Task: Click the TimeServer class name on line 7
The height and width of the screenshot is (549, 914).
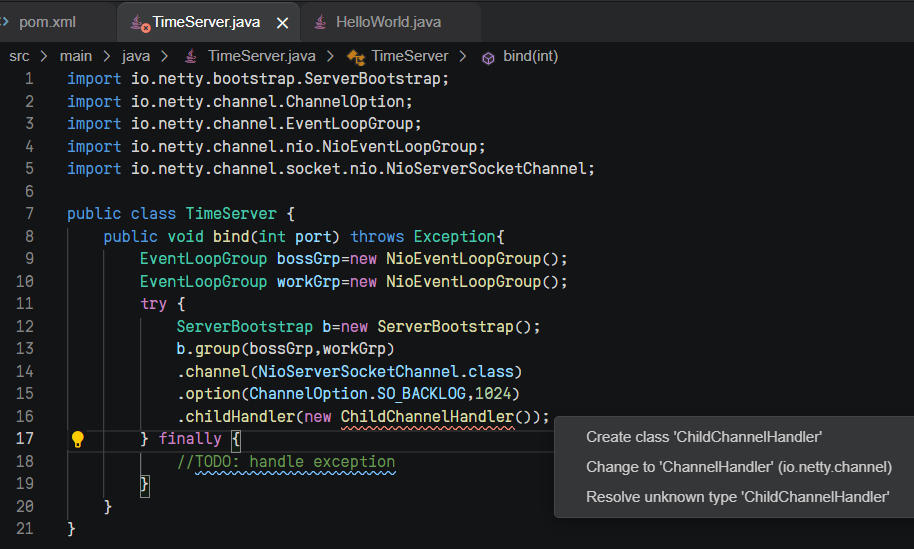Action: (231, 214)
